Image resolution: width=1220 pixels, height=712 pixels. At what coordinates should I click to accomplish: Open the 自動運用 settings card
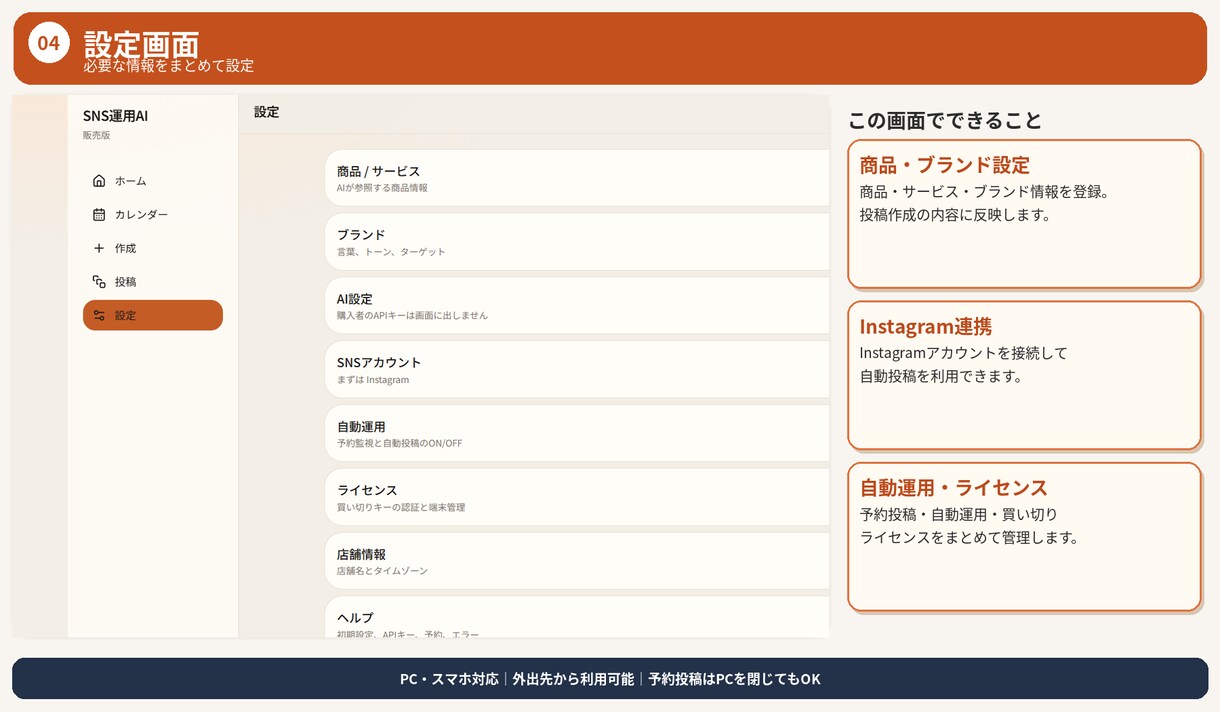577,434
